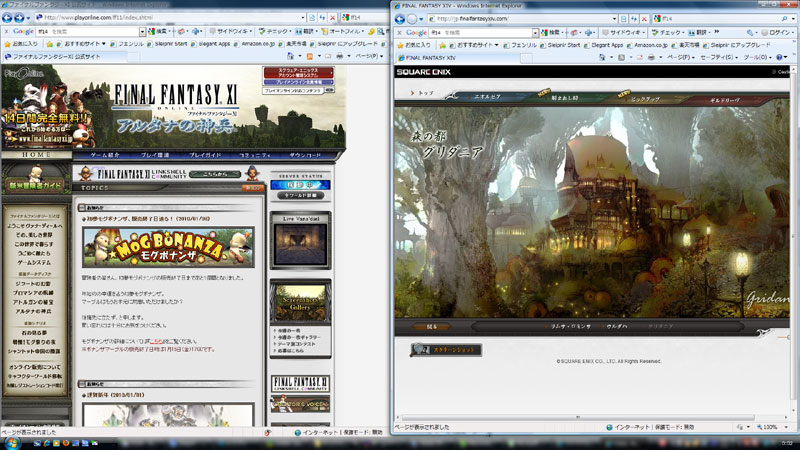Click the forward button in FF XI browser window
Viewport: 800px width, 450px height.
click(19, 18)
